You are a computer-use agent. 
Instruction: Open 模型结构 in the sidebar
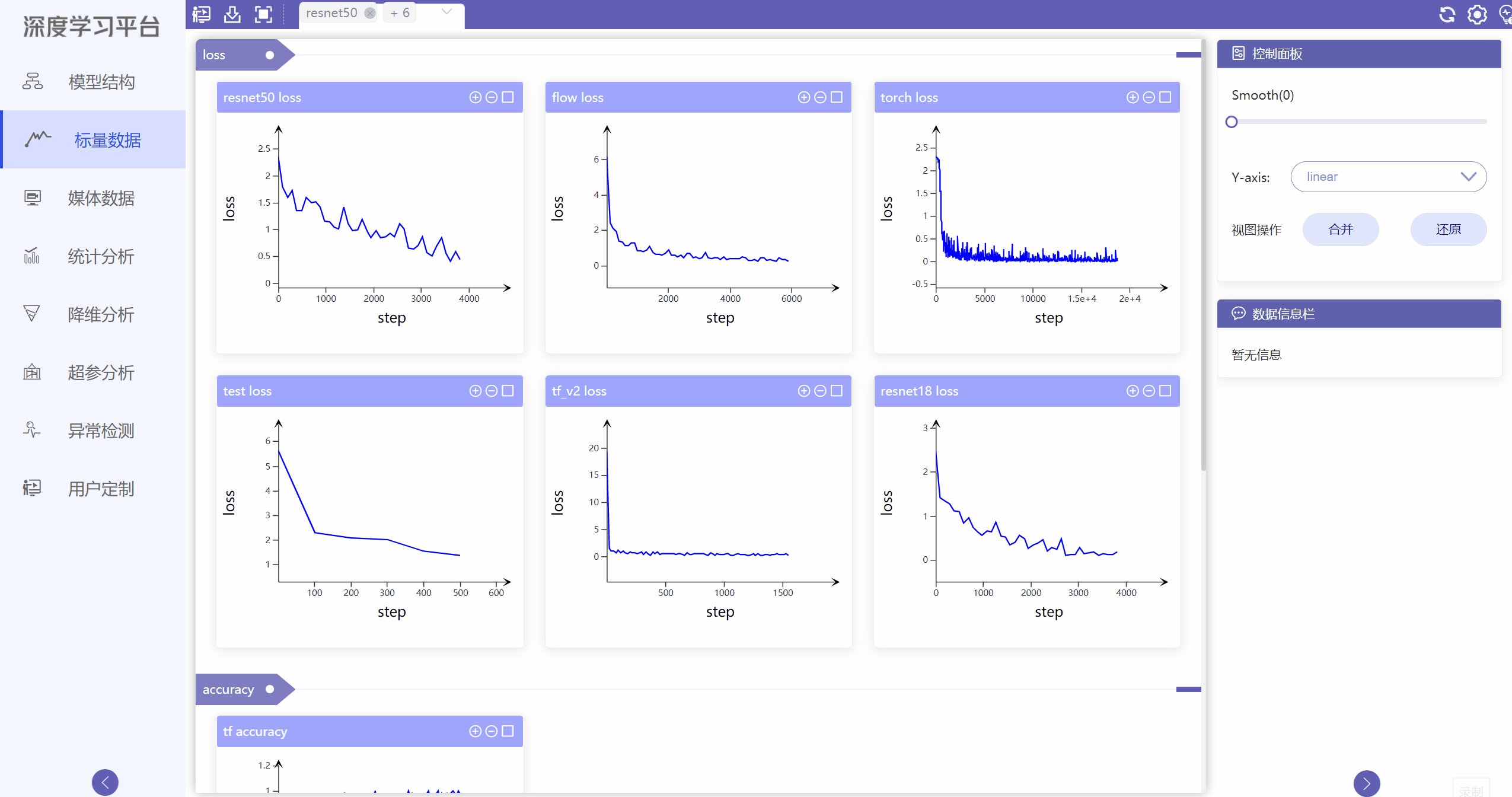[x=92, y=82]
